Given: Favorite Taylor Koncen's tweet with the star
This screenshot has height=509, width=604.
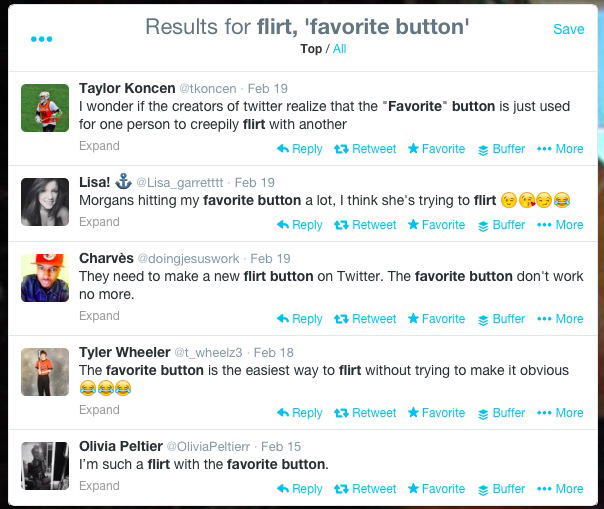Looking at the screenshot, I should click(x=436, y=149).
